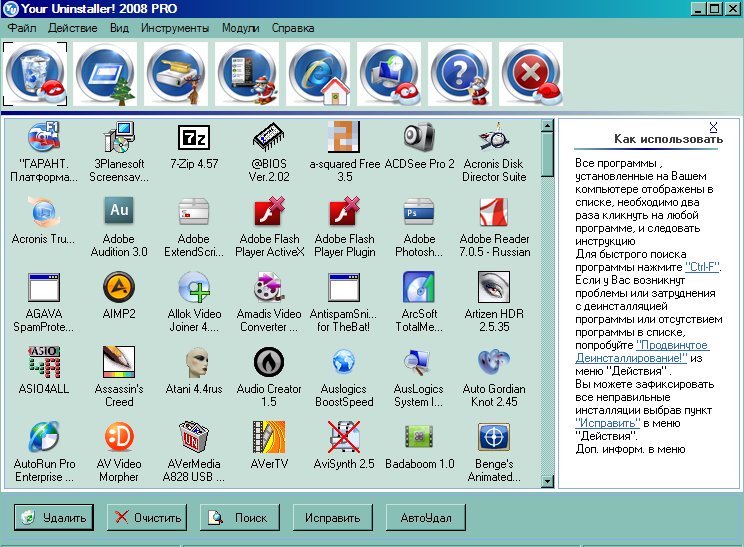Click the Internet Explorer home toolbar icon
Screen dimensions: 744x547
coord(318,74)
